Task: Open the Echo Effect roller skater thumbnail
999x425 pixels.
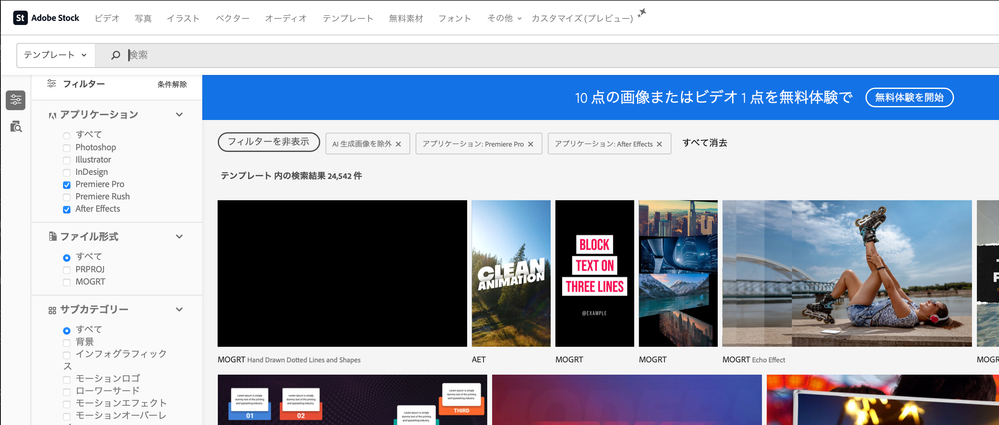Action: coord(847,273)
